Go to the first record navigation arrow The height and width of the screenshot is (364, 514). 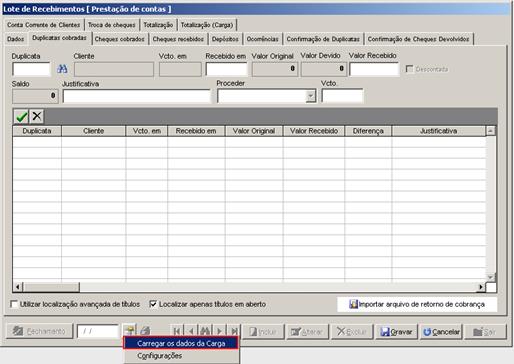(177, 331)
